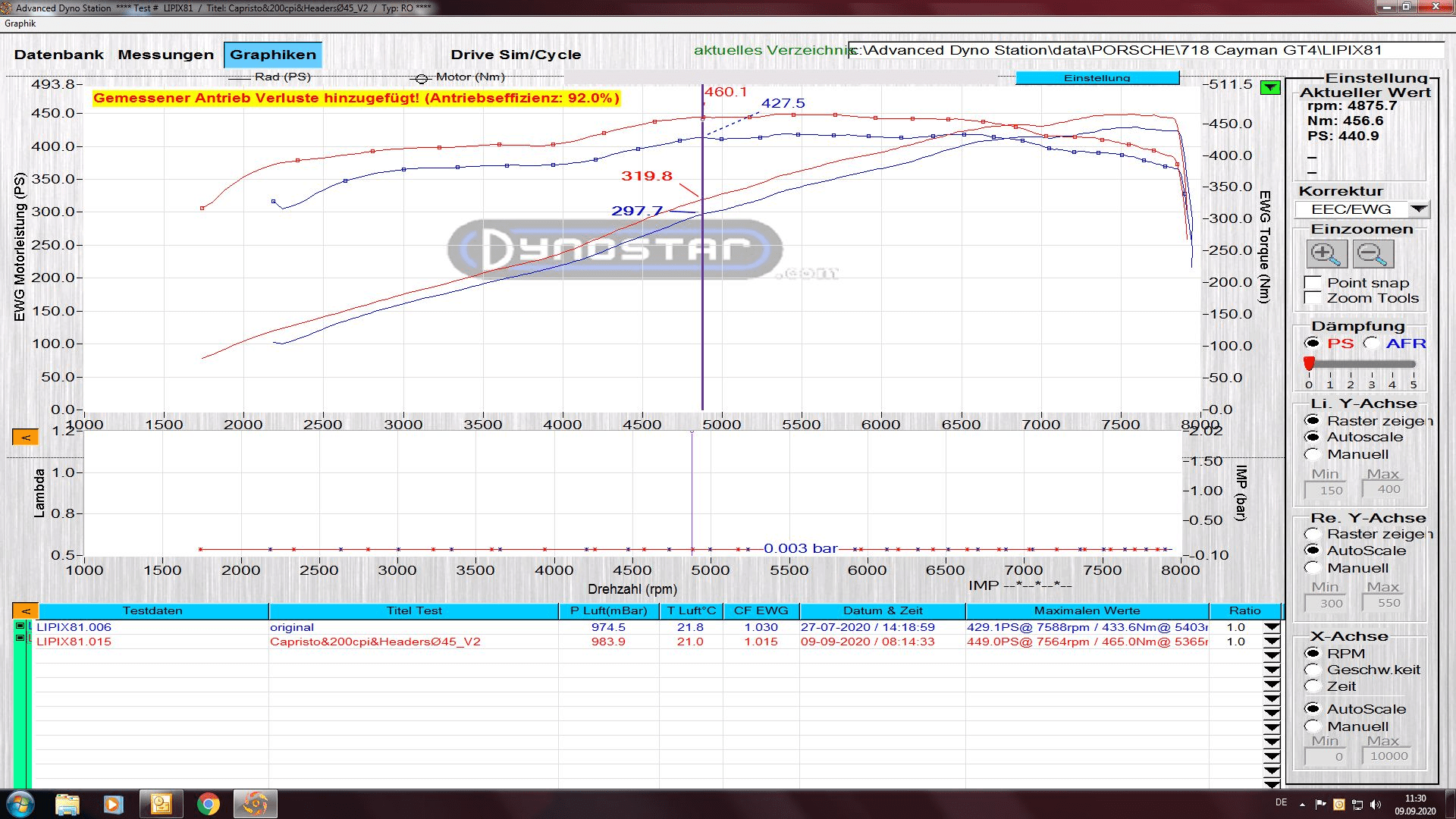Expand the dropdown arrow on the LIPIX81.015 row

coord(1273,642)
